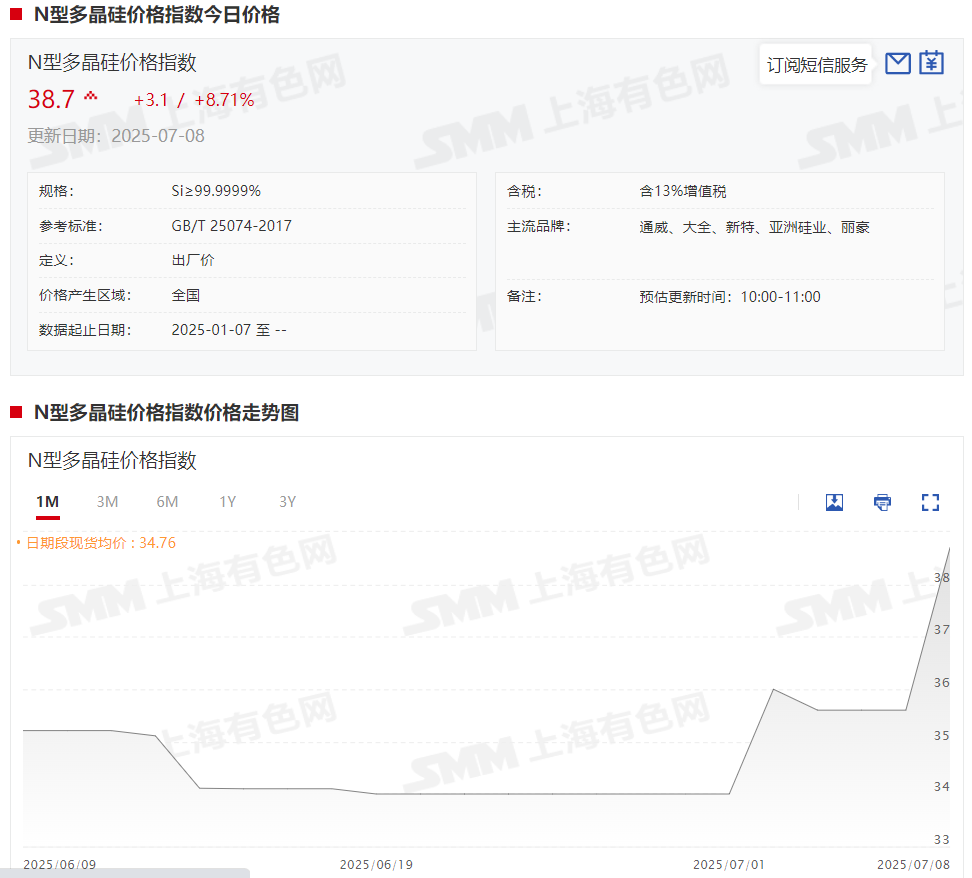Switch chart to 1Y range
Viewport: 972px width, 878px height.
click(227, 502)
